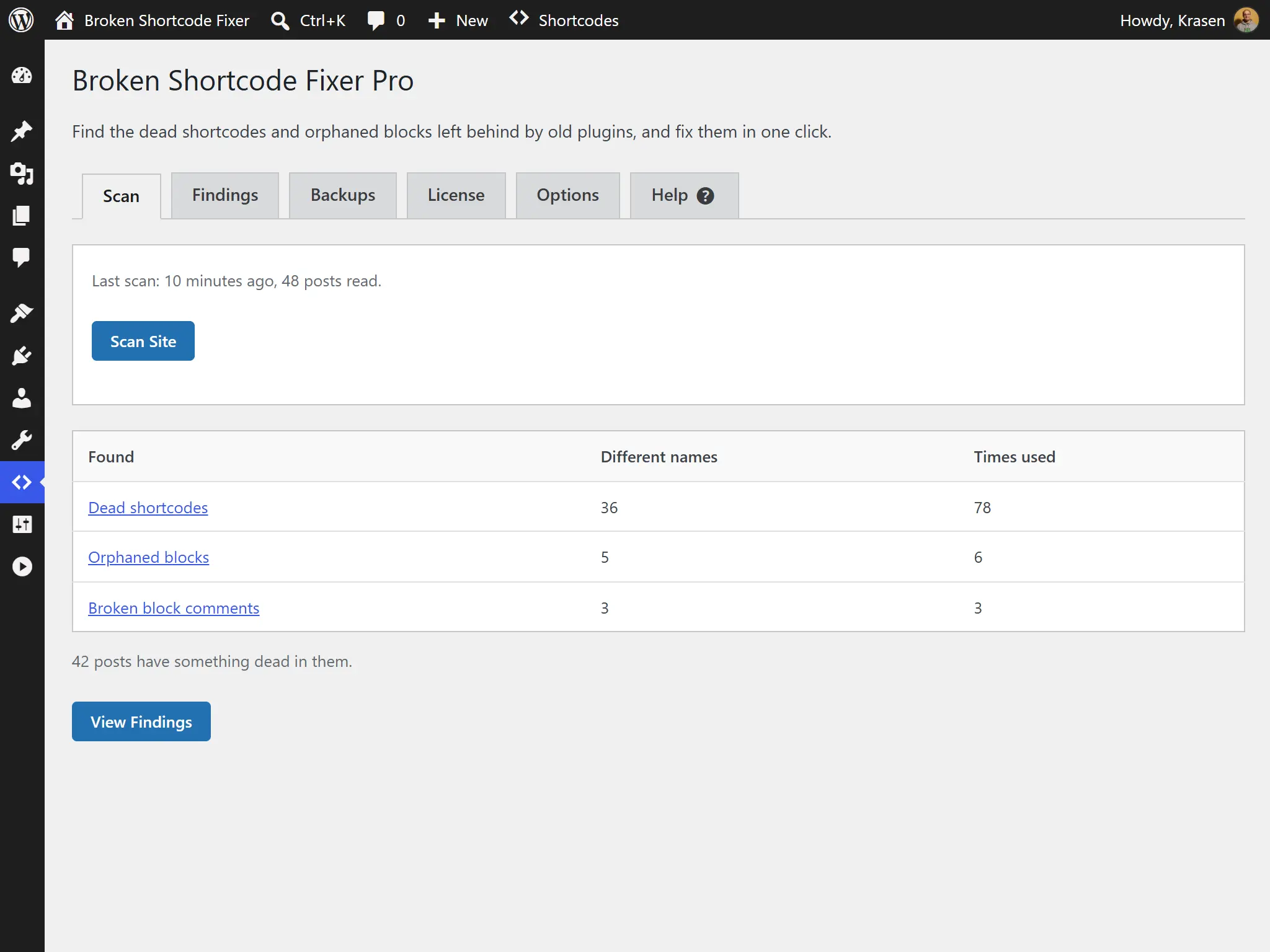
Task: Open Shortcodes in the admin bar
Action: click(x=564, y=20)
